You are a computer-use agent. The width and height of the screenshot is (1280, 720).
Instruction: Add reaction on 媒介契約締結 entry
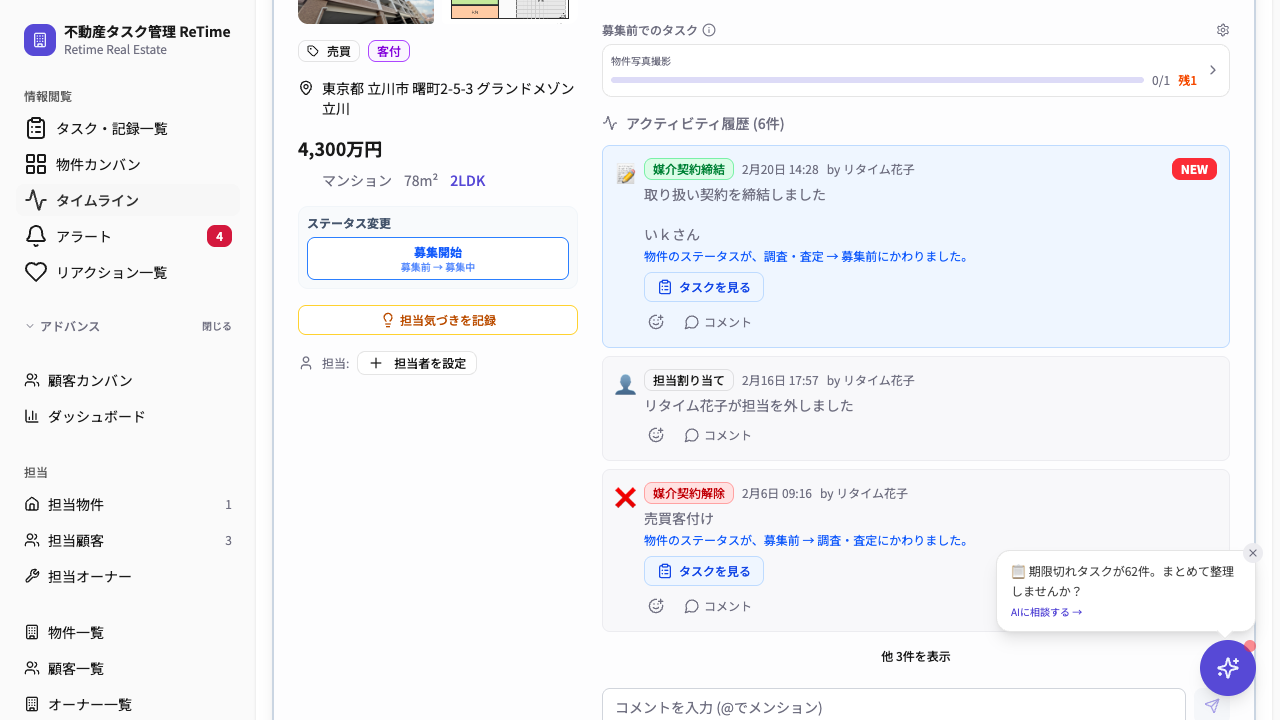(x=656, y=322)
